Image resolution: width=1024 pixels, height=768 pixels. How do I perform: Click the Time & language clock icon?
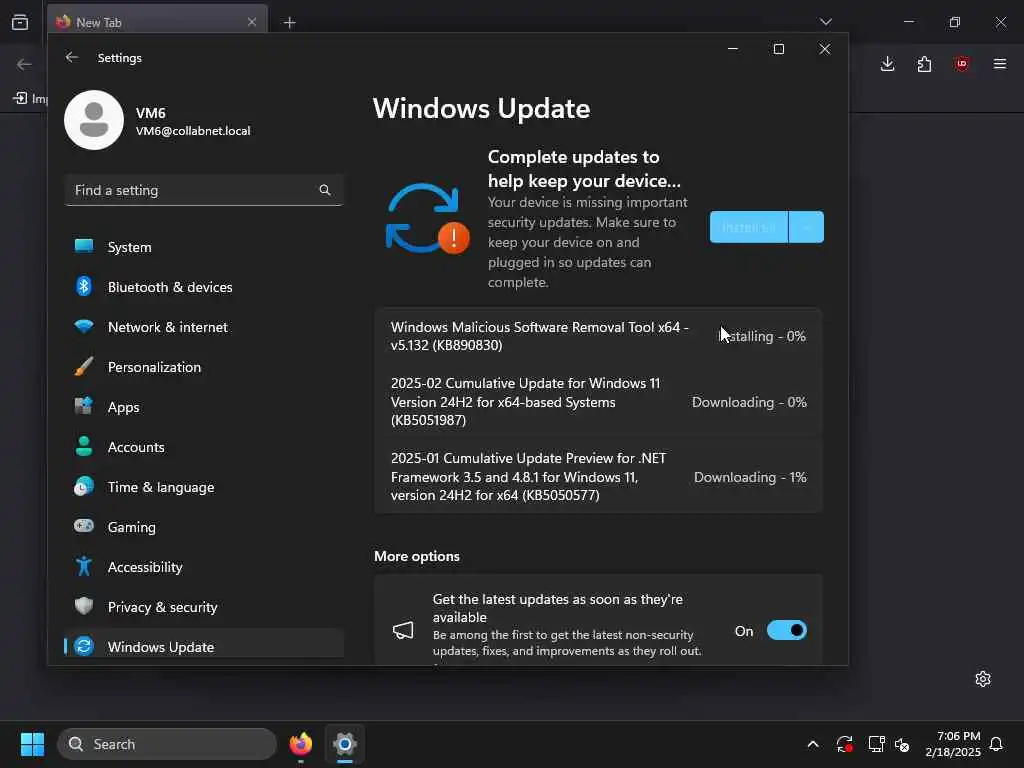(84, 487)
